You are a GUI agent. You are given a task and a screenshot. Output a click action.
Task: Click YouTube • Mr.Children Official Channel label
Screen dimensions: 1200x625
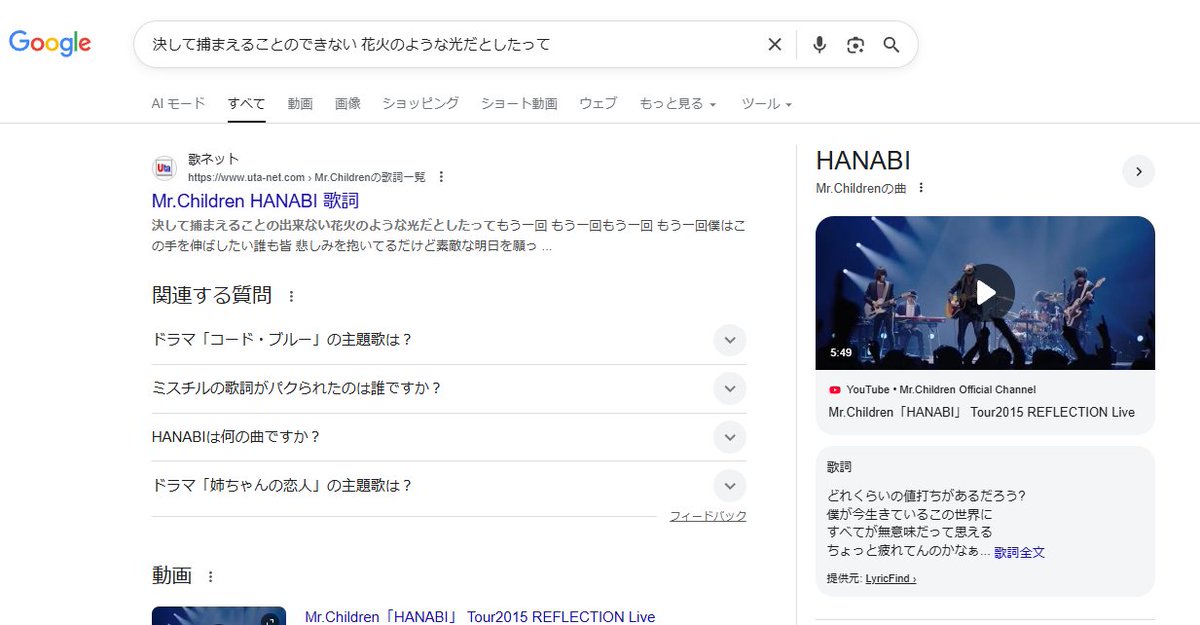coord(941,390)
